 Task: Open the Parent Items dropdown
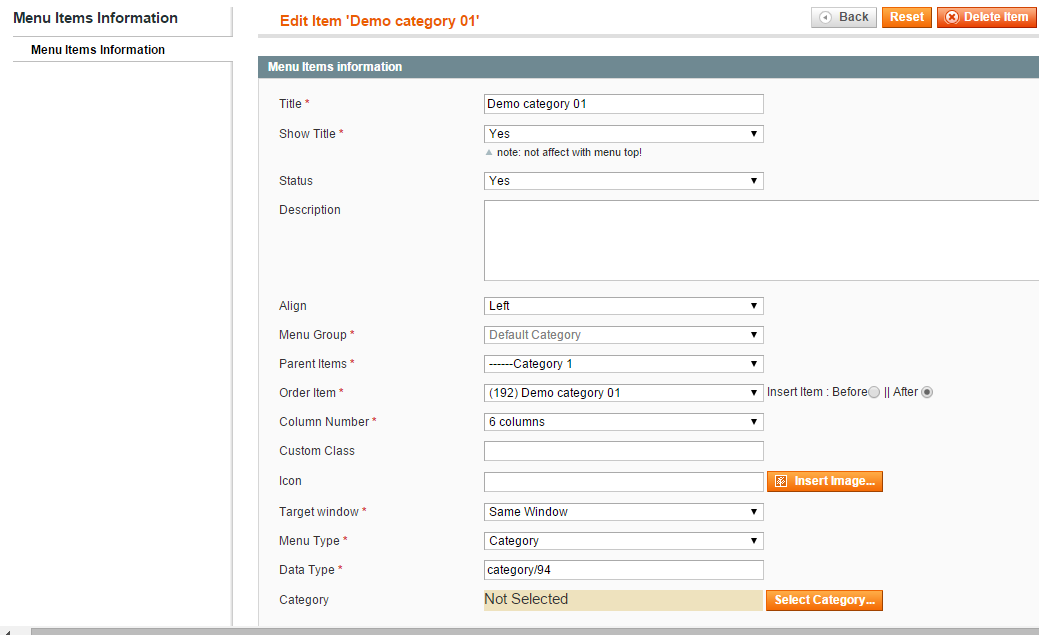pyautogui.click(x=624, y=364)
